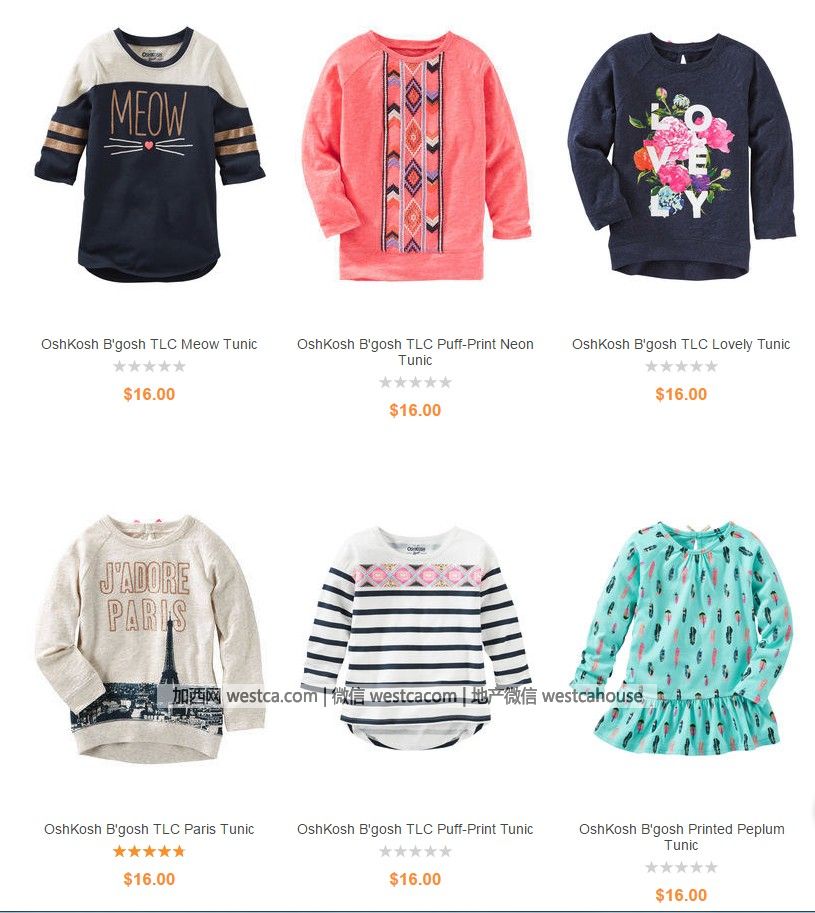Open OshKosh B'gosh TLC Puff-Print Neon Tunic link
815x913 pixels.
click(x=415, y=352)
